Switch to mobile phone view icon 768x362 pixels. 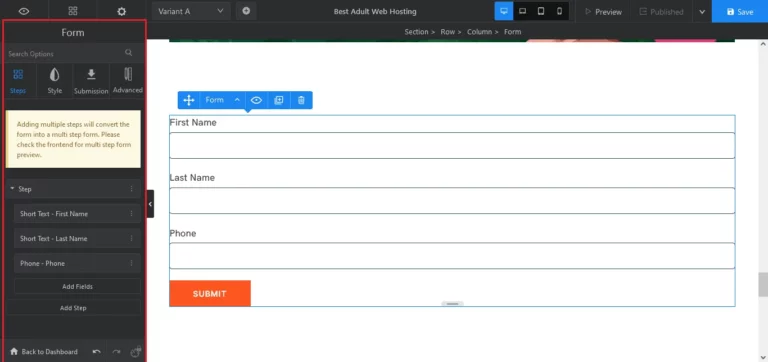(559, 11)
